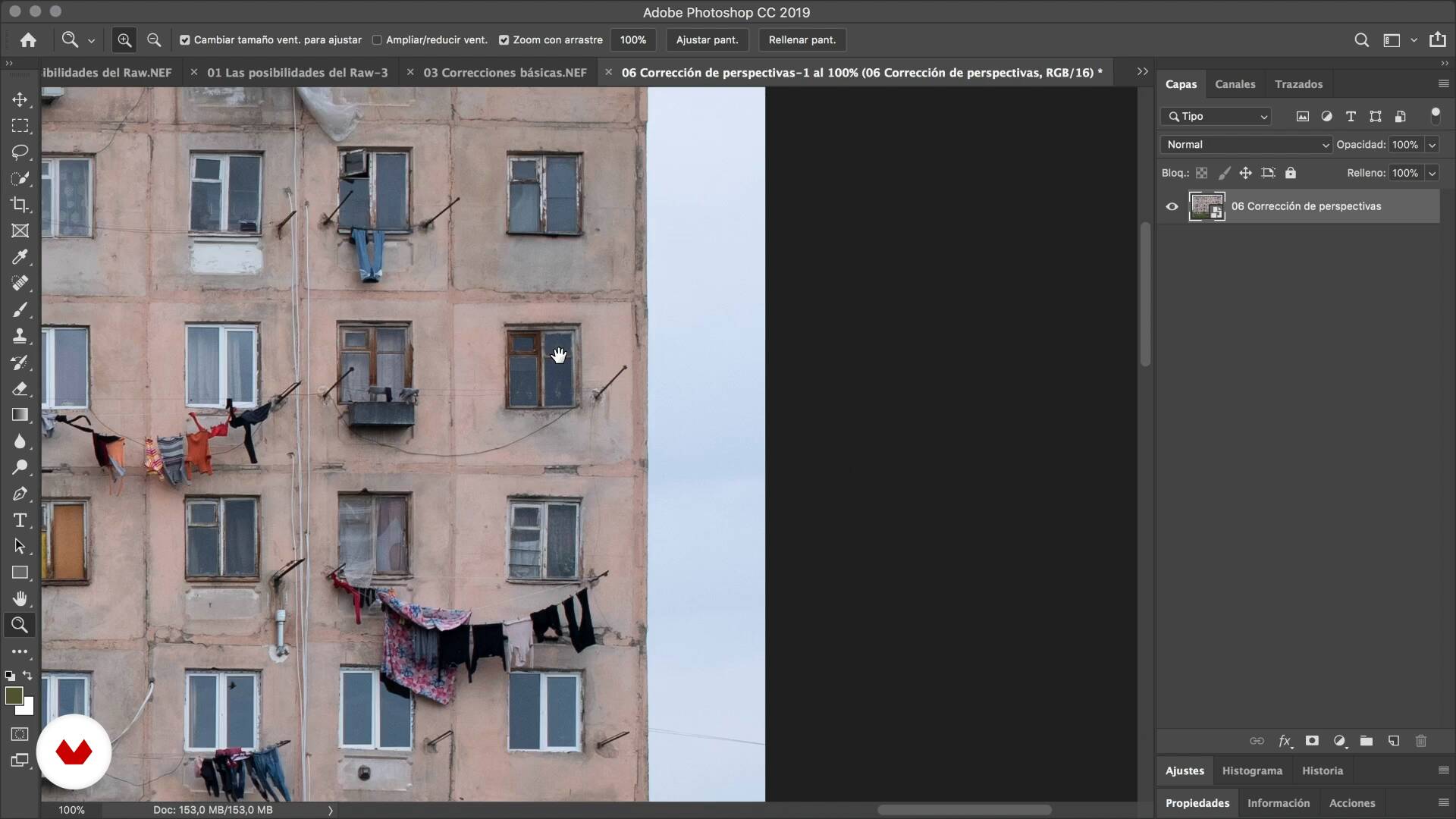1456x819 pixels.
Task: Enable 'Ampliar/reducir vent.' checkbox
Action: 377,40
